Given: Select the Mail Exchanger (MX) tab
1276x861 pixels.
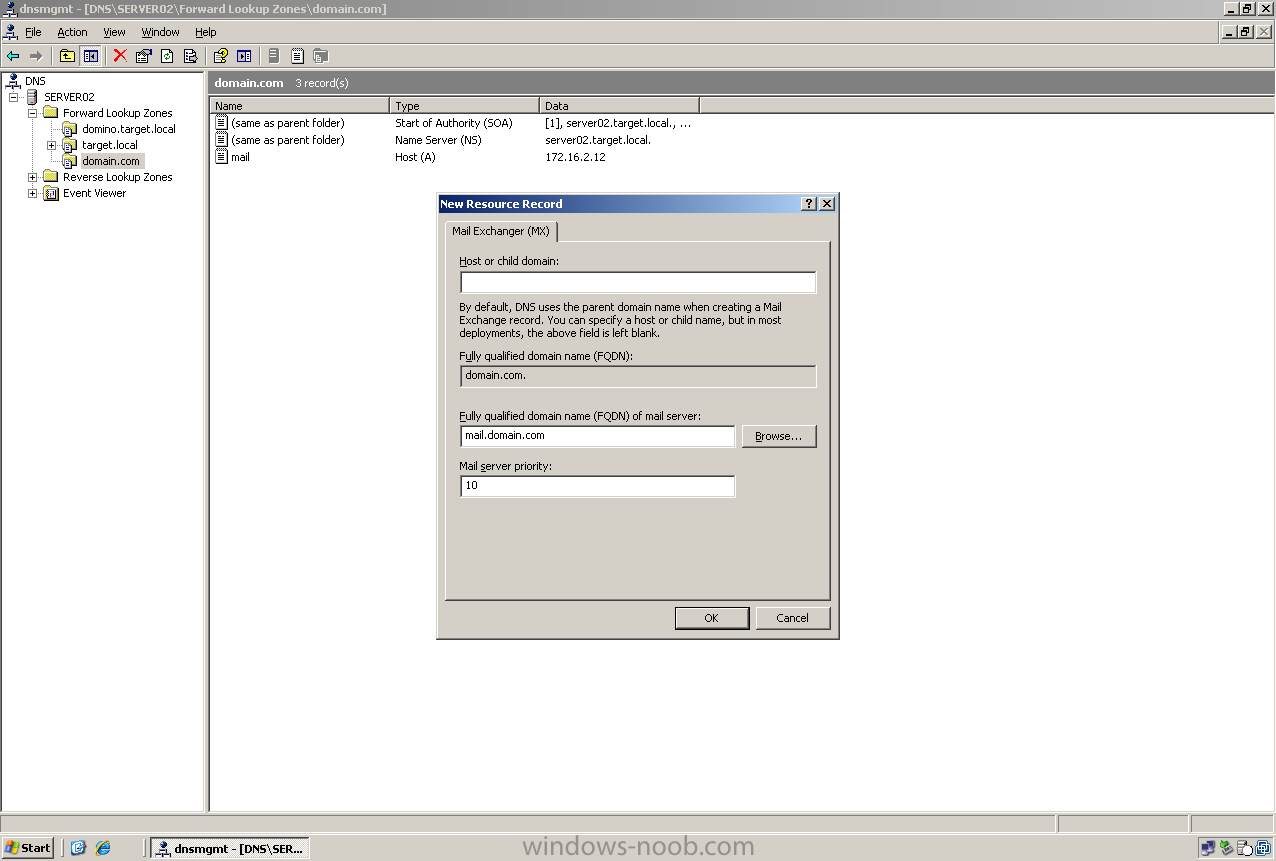Looking at the screenshot, I should coord(501,231).
